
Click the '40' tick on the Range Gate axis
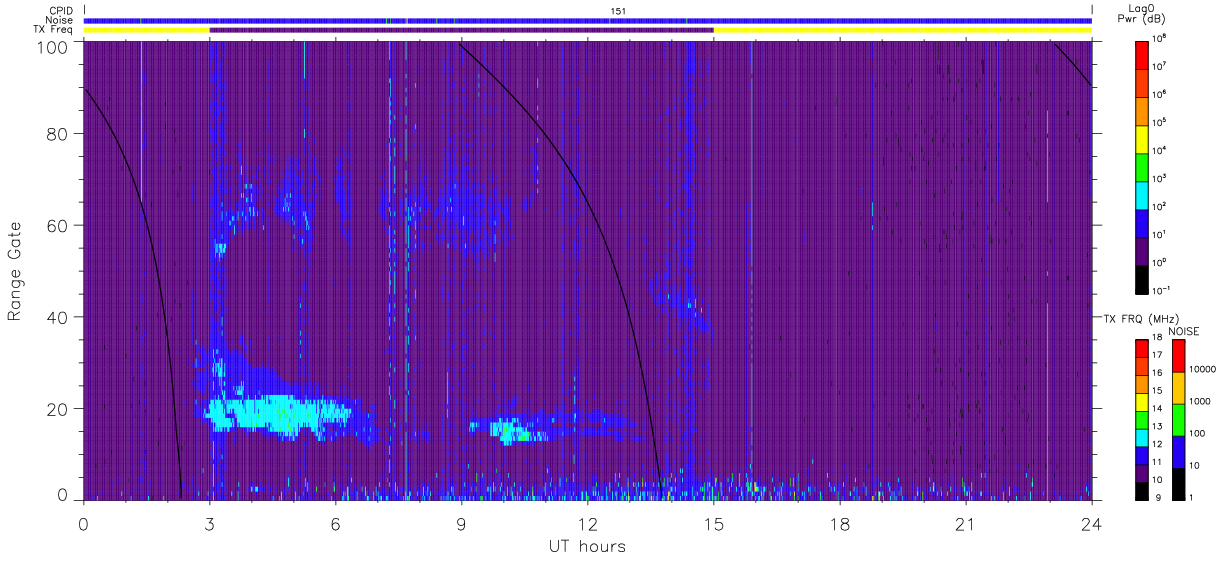click(57, 317)
